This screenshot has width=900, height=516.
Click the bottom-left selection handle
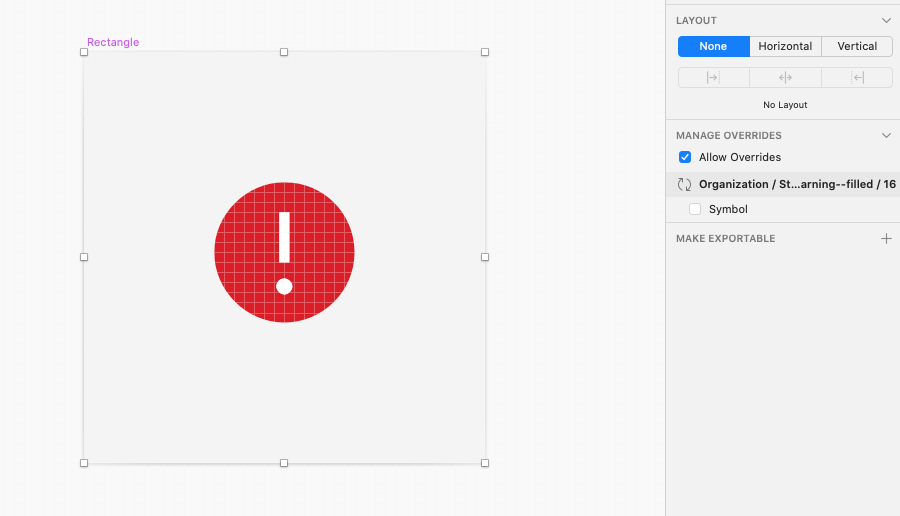(x=84, y=463)
